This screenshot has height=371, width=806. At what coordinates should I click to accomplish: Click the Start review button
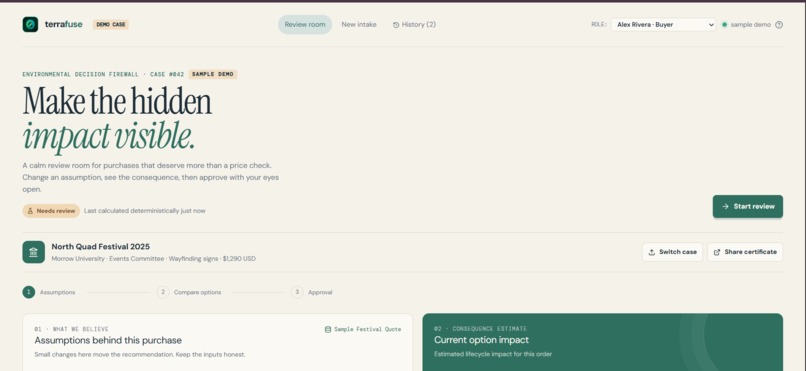(x=748, y=207)
